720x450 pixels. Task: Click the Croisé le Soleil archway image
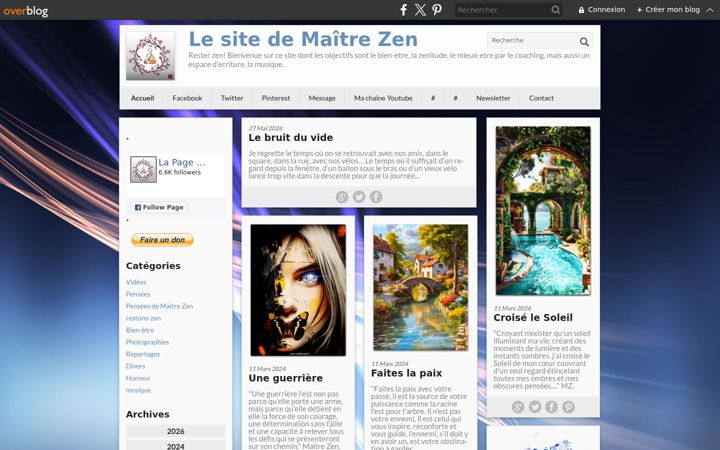pyautogui.click(x=543, y=211)
